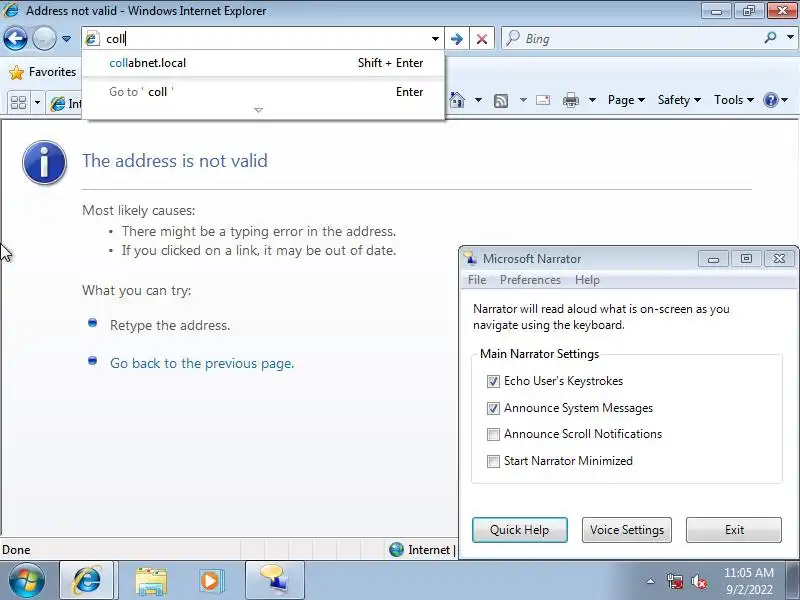Screen dimensions: 800x600
Task: Select the partially hidden browser tab
Action: tap(65, 104)
